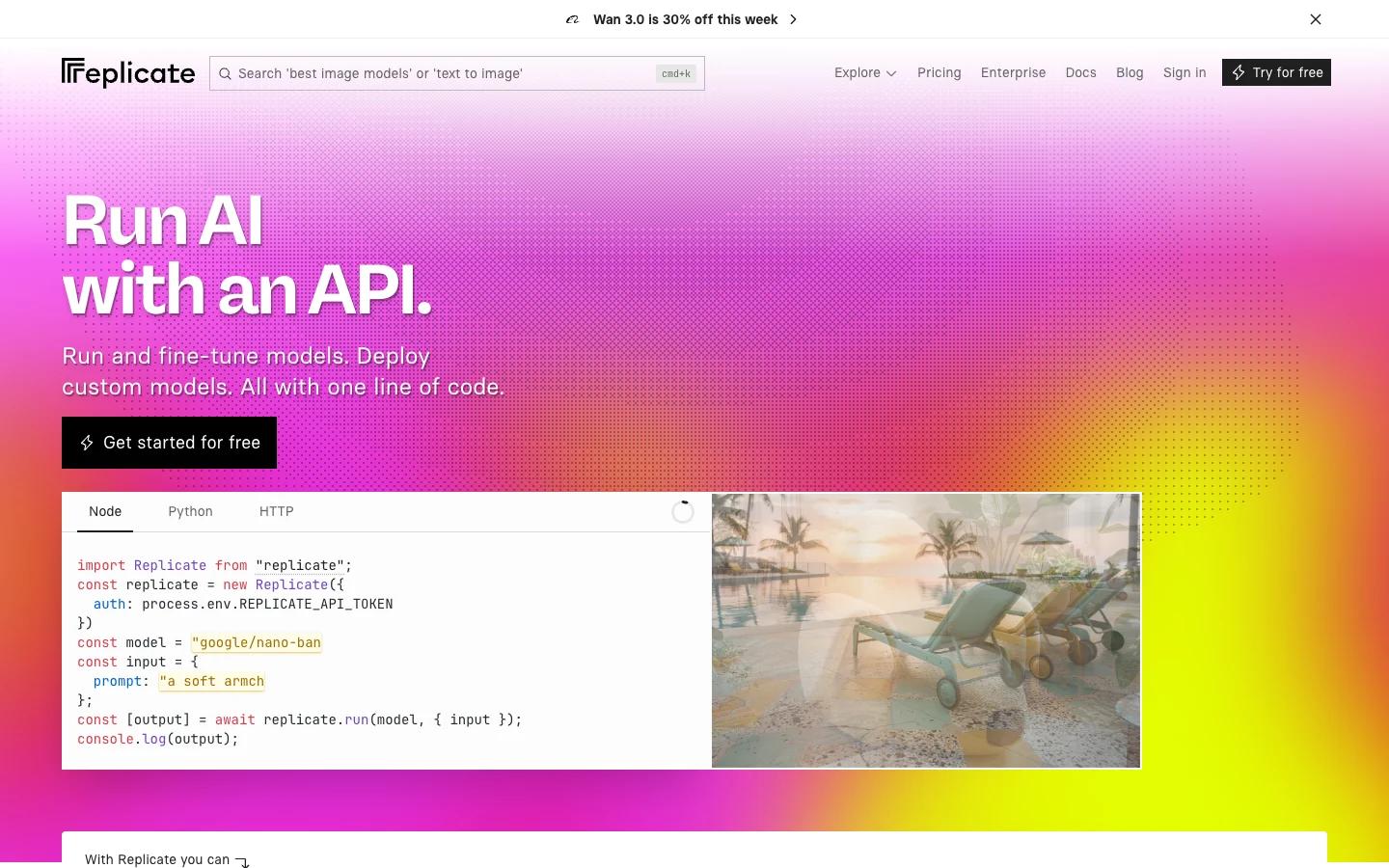
Task: Click the "google/nano-ban" model string
Action: [257, 642]
